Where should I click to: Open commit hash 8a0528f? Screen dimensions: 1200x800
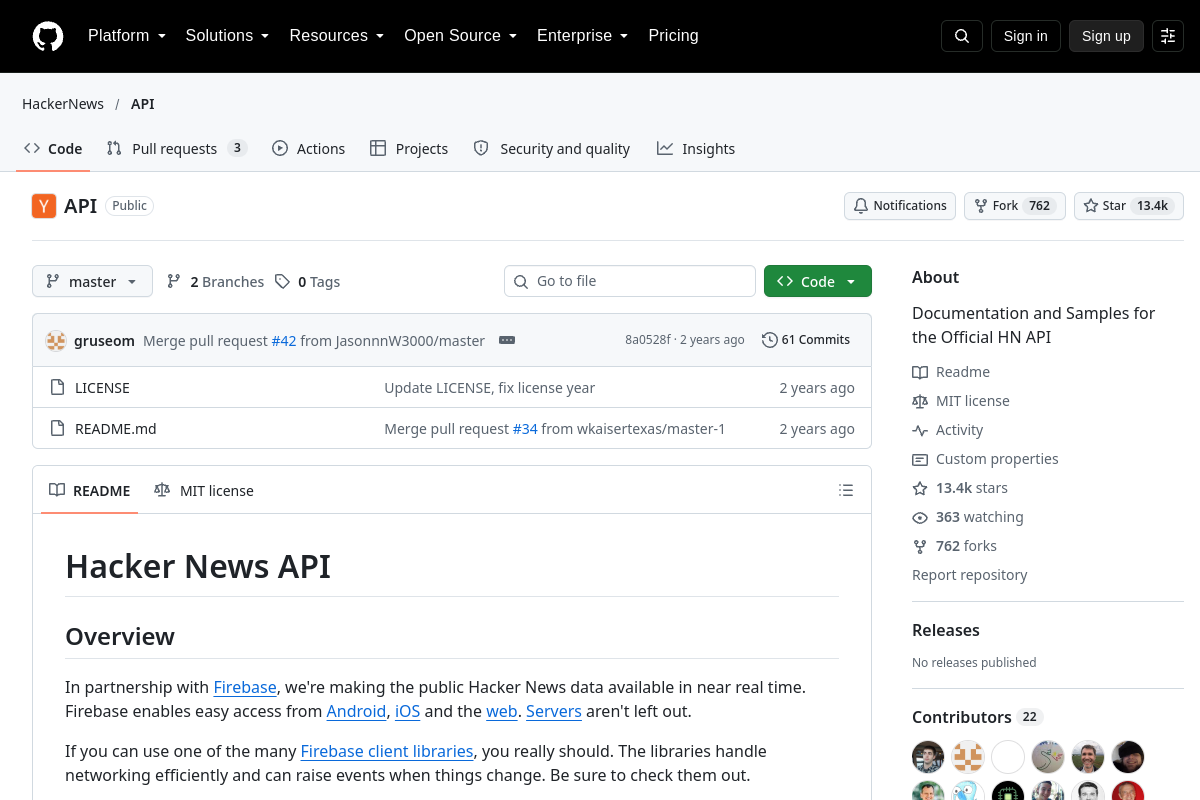648,340
